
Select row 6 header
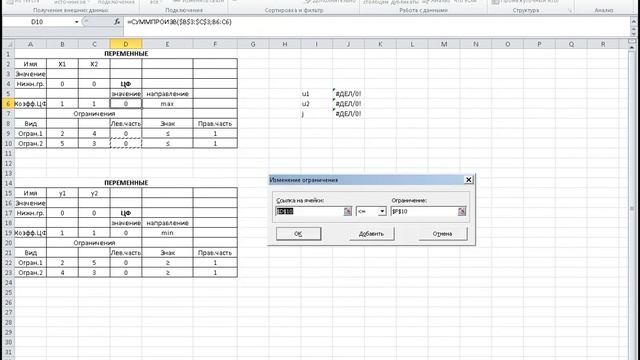(x=8, y=104)
